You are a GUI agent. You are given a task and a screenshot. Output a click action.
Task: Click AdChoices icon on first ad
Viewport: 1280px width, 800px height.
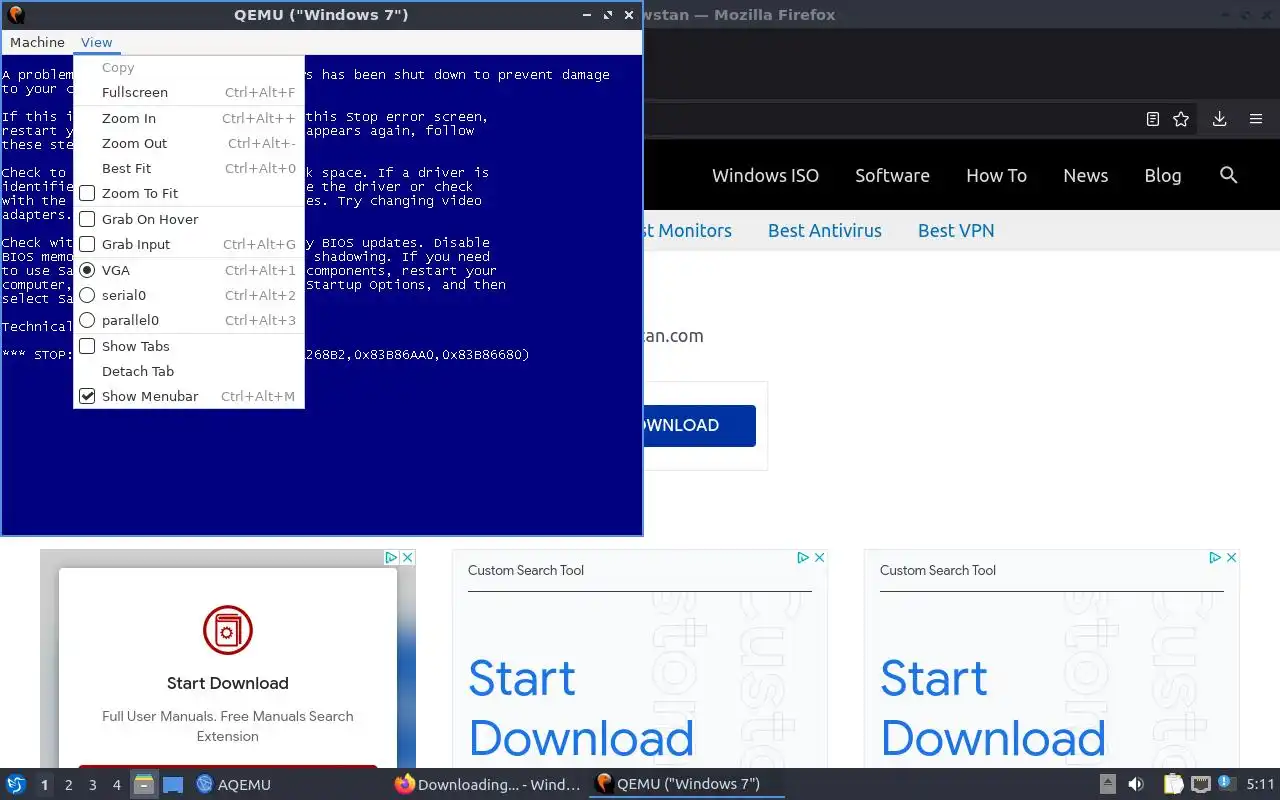(x=392, y=558)
